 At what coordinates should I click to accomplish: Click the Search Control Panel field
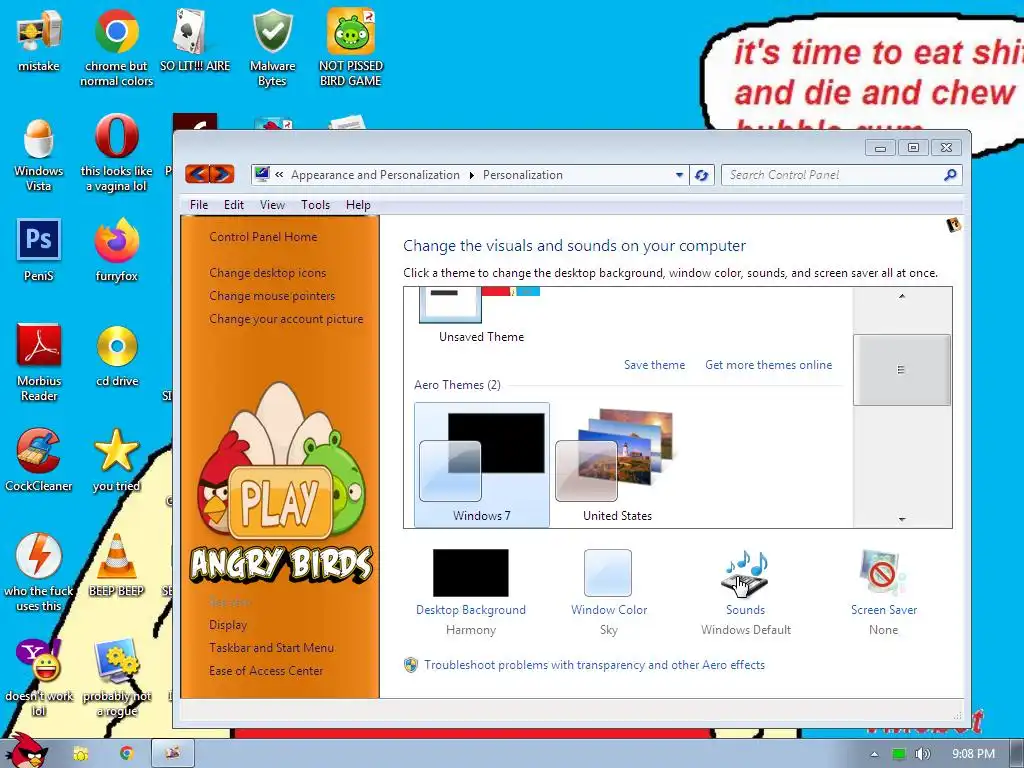tap(833, 175)
